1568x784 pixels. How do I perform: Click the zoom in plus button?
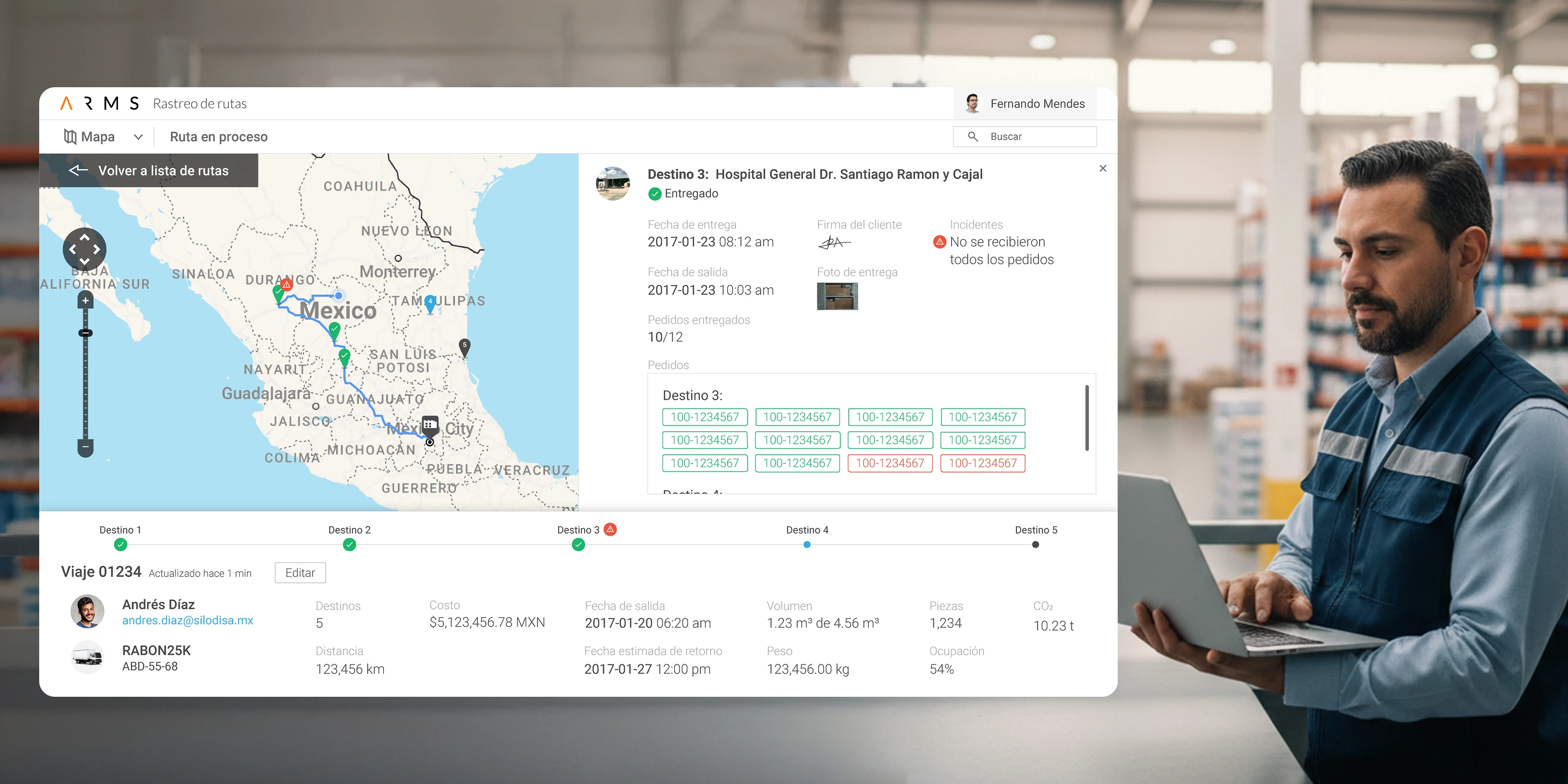[85, 301]
